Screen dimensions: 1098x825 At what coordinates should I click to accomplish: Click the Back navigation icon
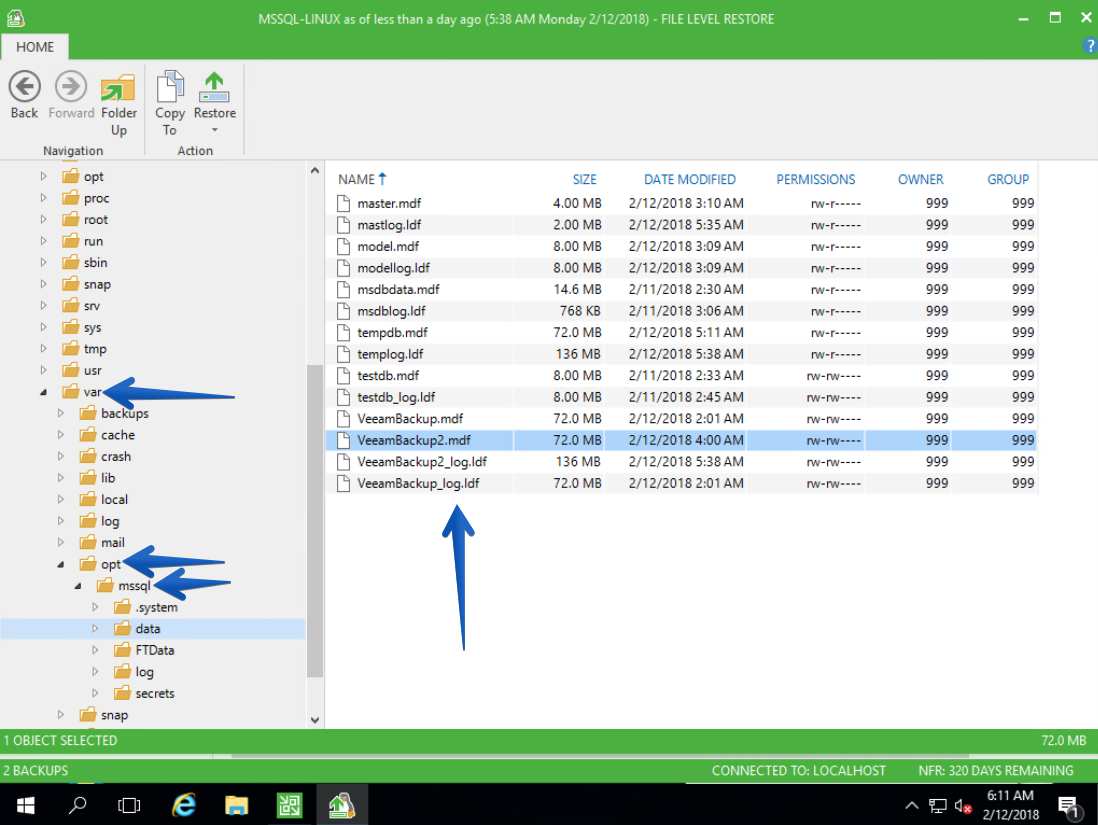coord(25,88)
